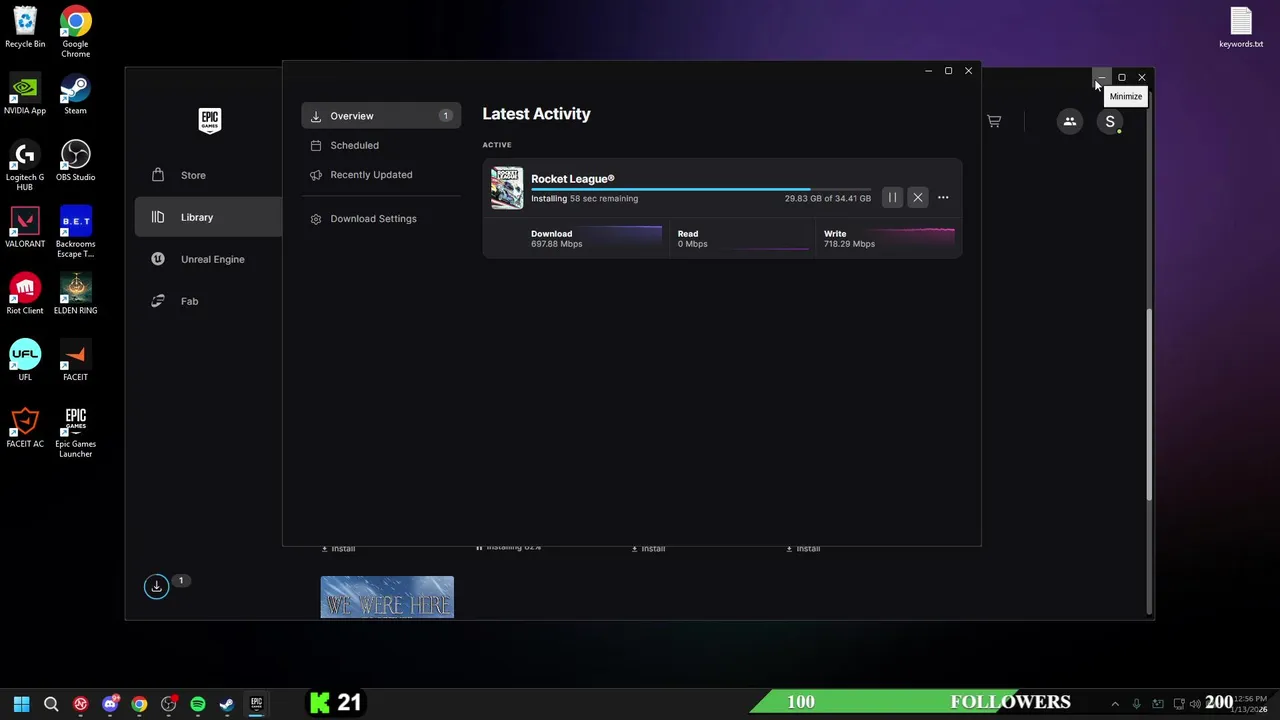Image resolution: width=1280 pixels, height=720 pixels.
Task: Open the Windows Start menu
Action: [21, 704]
